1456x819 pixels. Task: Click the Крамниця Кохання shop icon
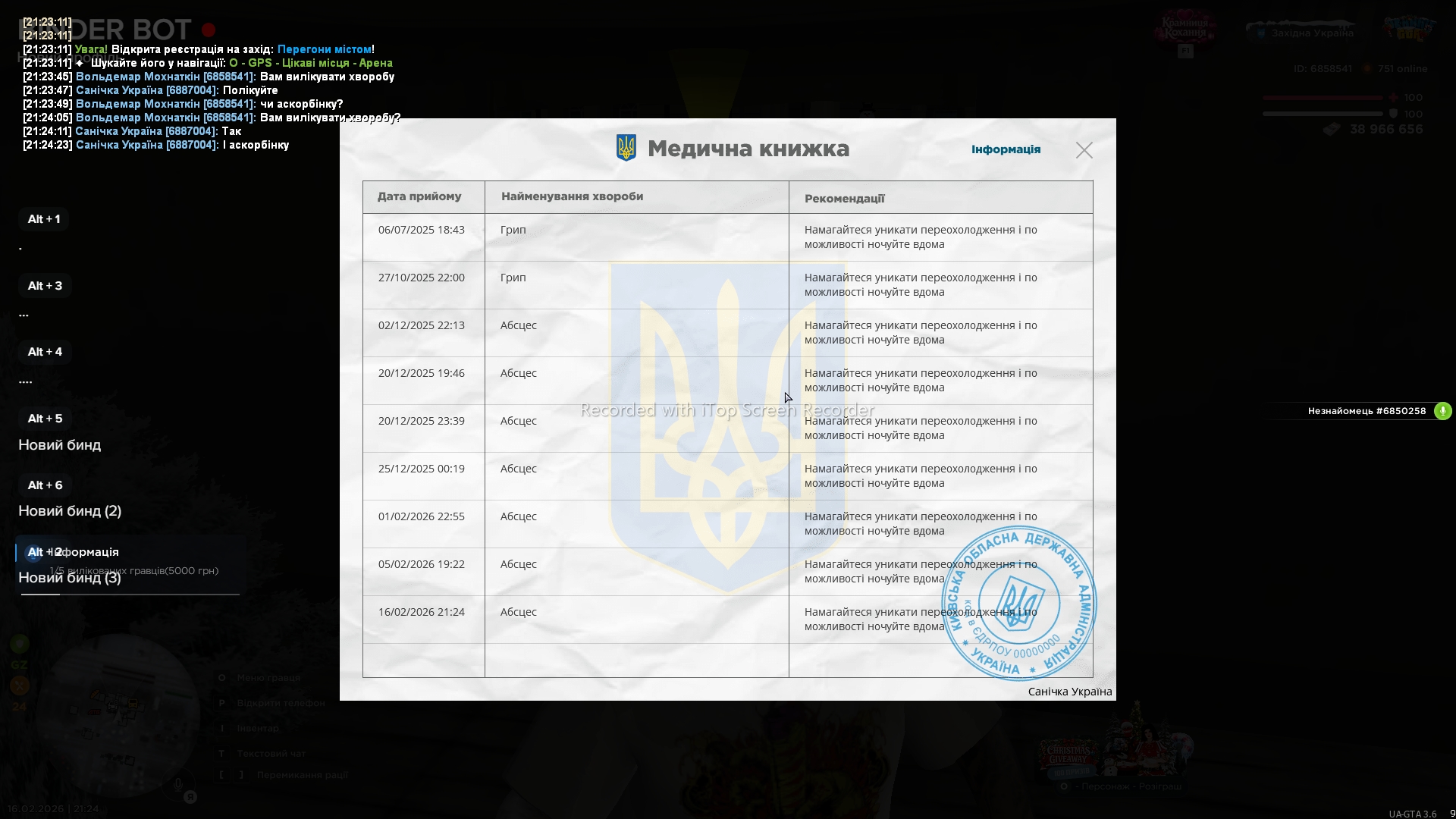coord(1185,30)
